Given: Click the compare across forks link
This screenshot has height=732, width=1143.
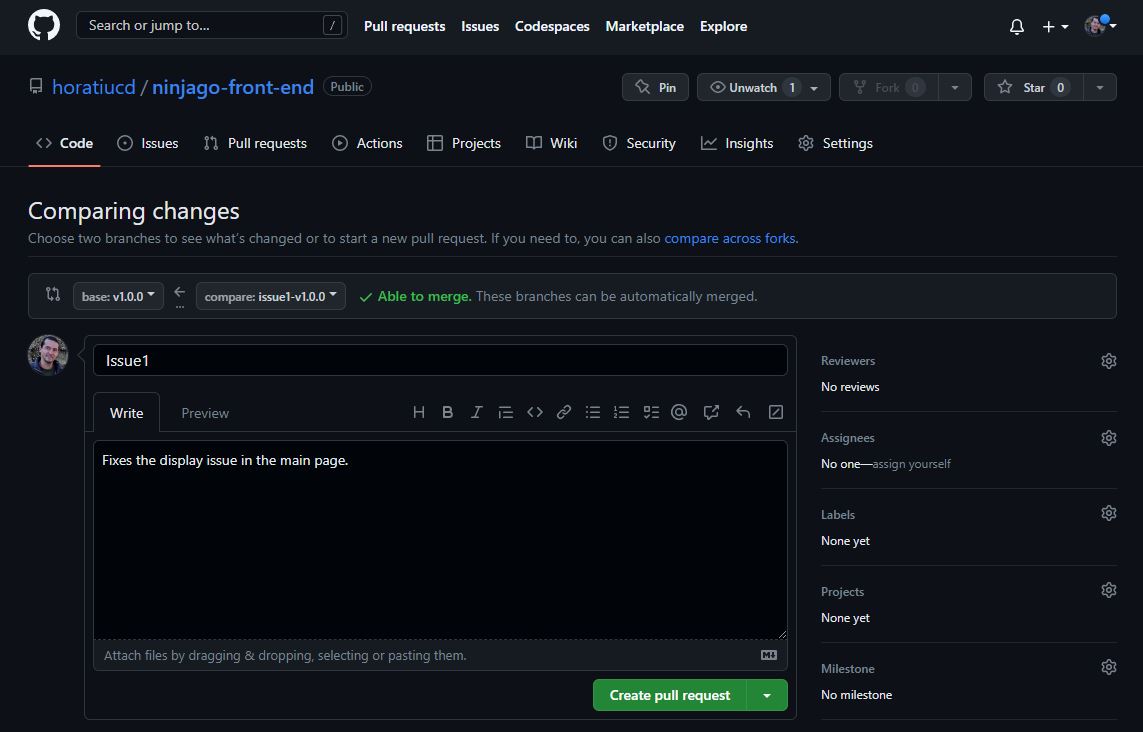Looking at the screenshot, I should point(730,238).
